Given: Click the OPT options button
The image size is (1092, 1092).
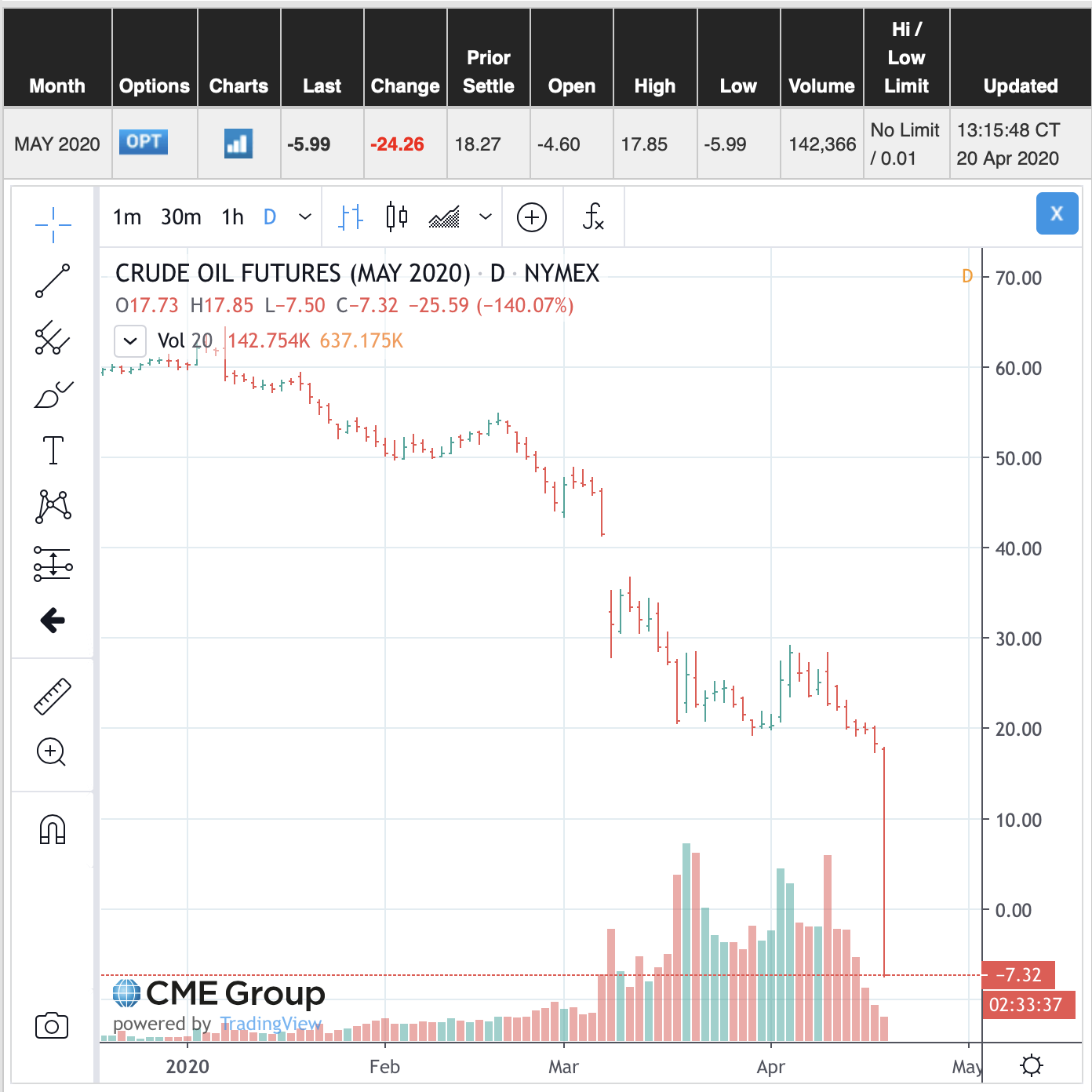Looking at the screenshot, I should pyautogui.click(x=144, y=142).
